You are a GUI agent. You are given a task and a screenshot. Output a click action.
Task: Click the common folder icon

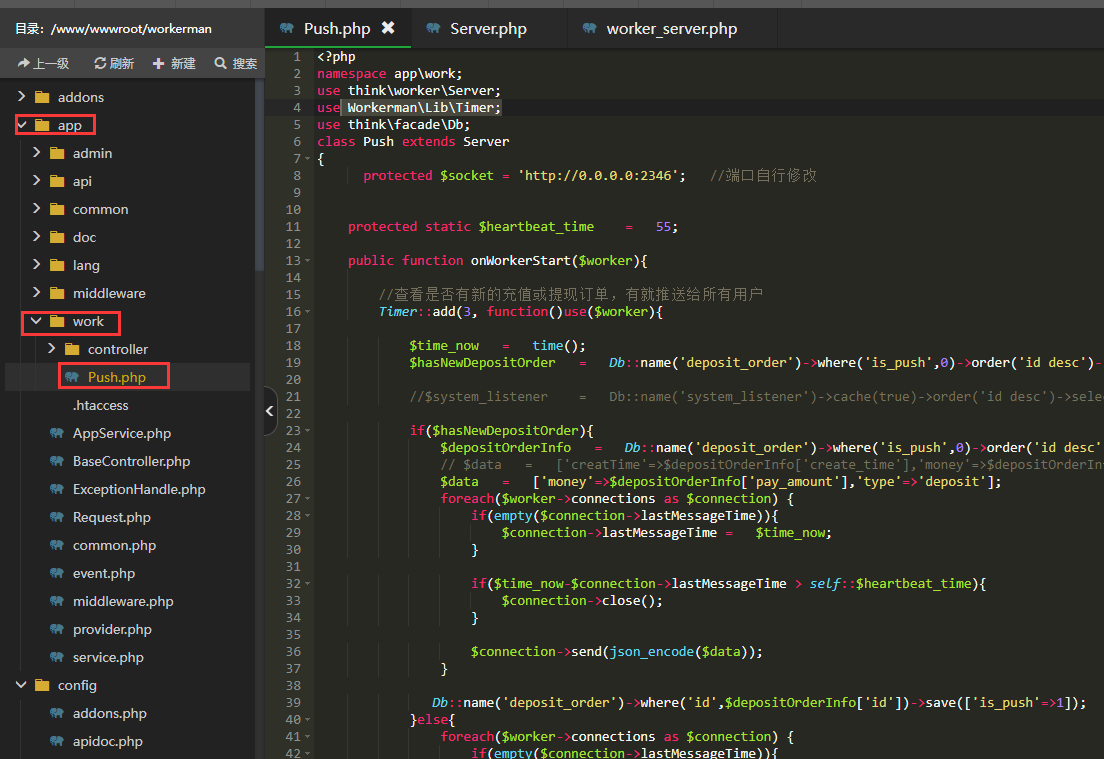58,209
